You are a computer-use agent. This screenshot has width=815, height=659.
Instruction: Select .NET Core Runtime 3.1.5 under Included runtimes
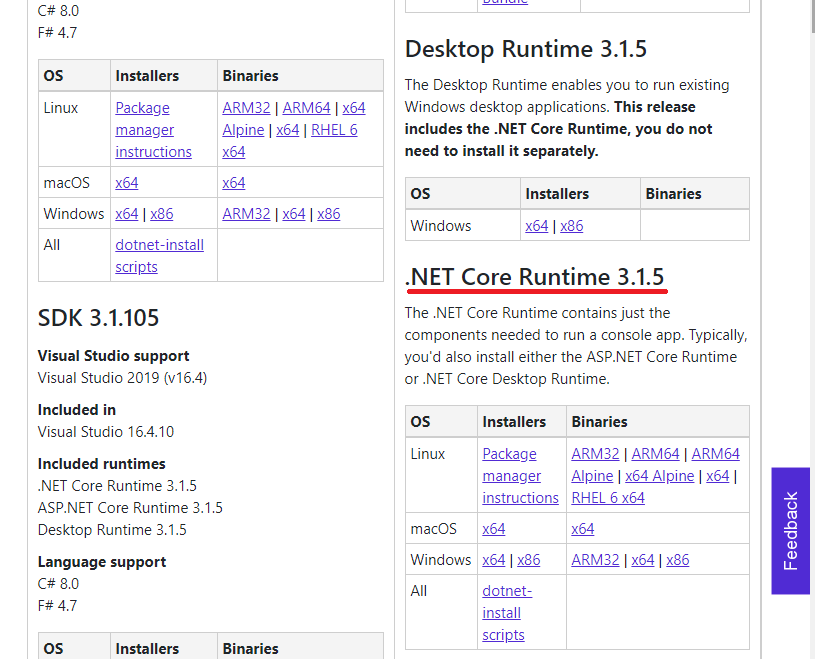coord(117,486)
